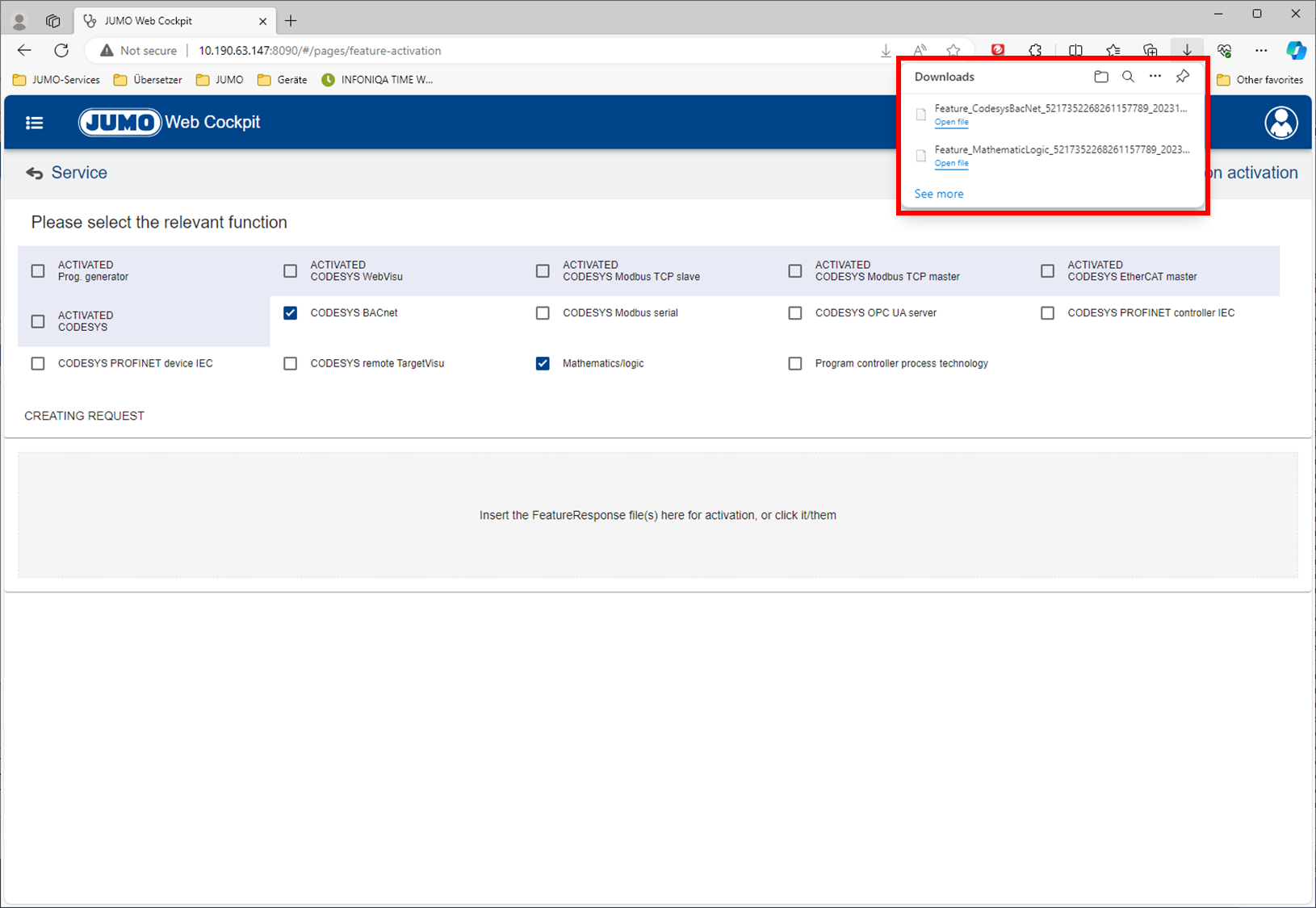Open downloads folder icon in Downloads panel

[x=1101, y=77]
